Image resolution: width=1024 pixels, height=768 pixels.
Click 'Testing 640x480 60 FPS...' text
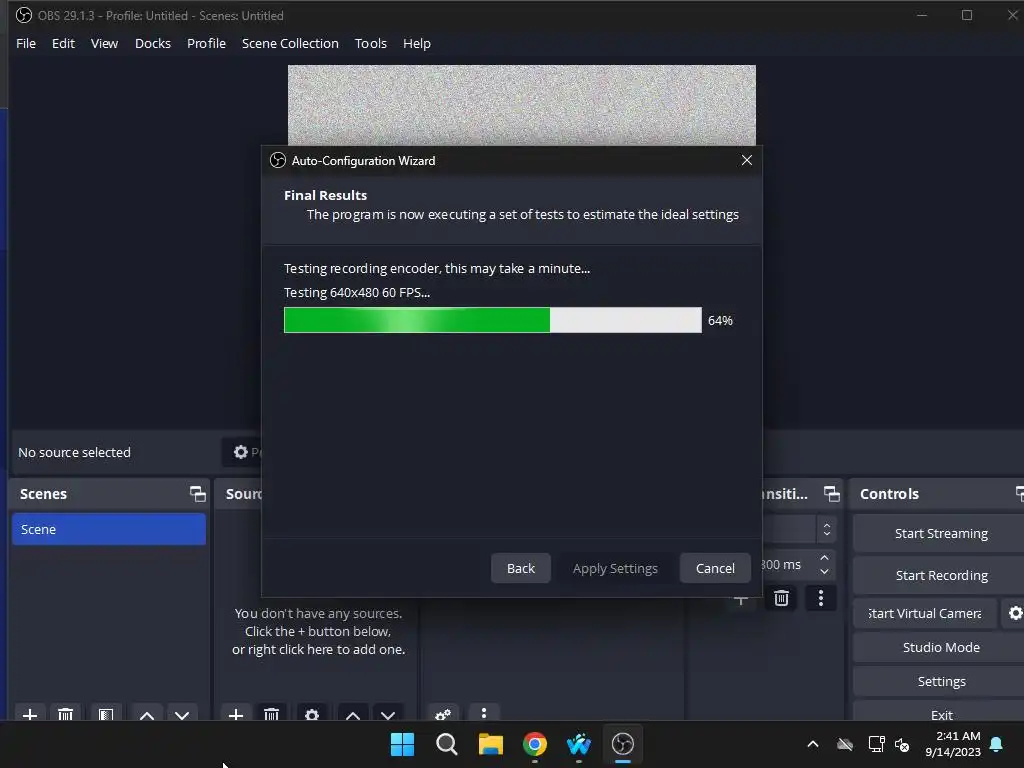[x=357, y=293]
